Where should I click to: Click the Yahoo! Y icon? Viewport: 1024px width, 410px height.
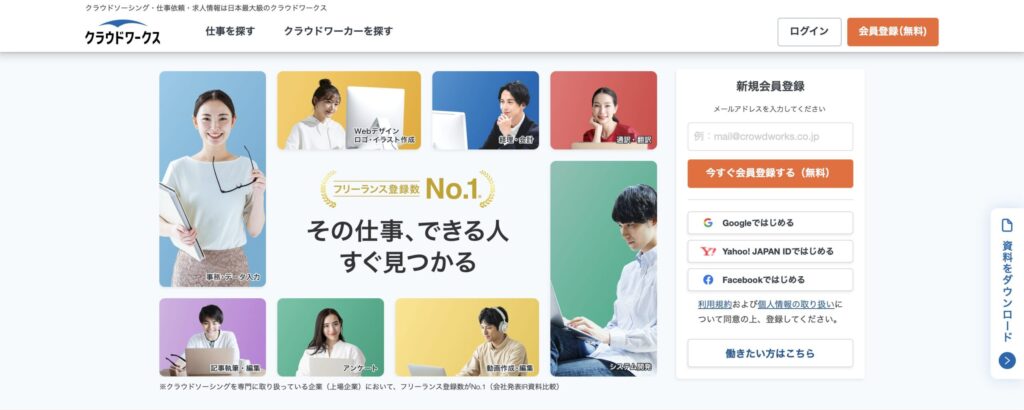[708, 251]
